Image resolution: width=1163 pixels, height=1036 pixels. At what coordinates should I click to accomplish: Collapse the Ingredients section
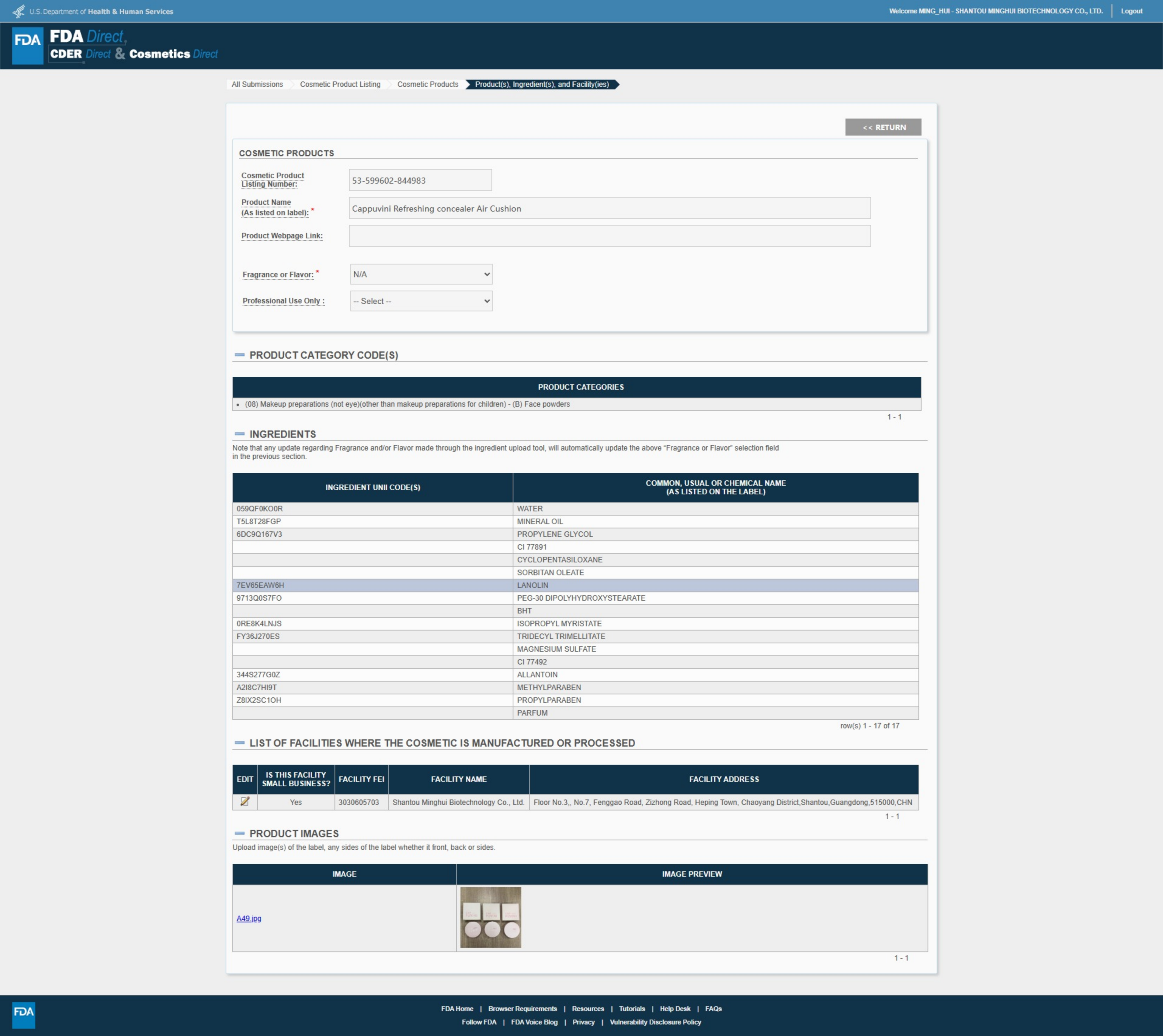point(240,434)
